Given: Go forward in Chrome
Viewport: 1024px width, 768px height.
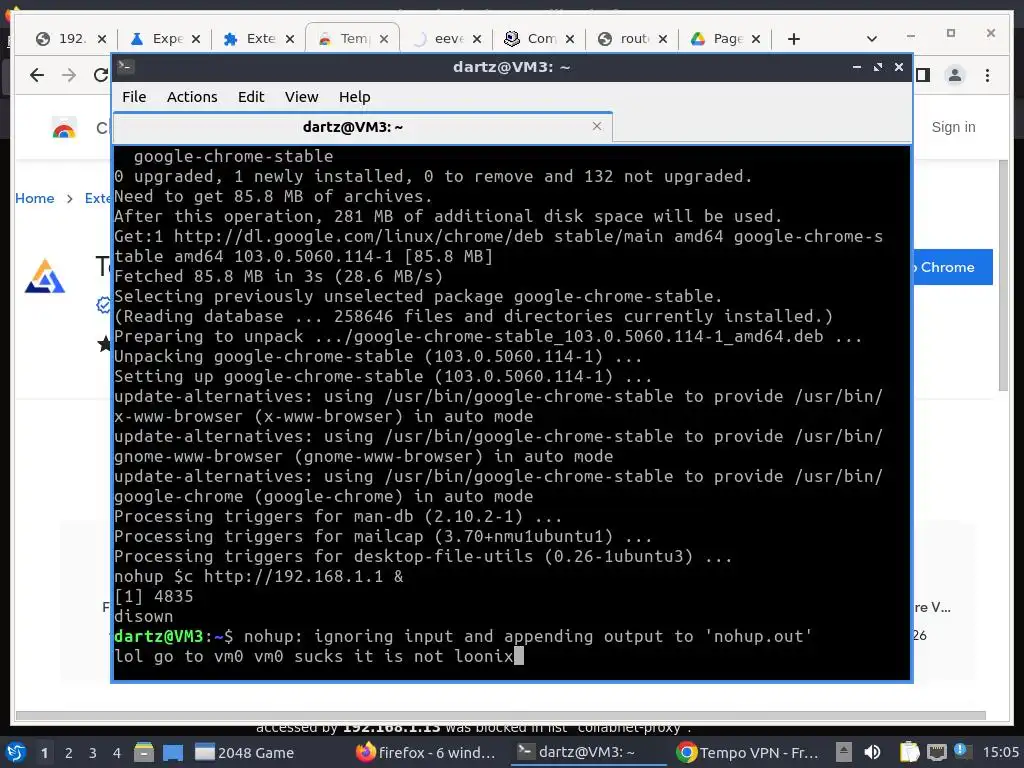Looking at the screenshot, I should pyautogui.click(x=69, y=75).
